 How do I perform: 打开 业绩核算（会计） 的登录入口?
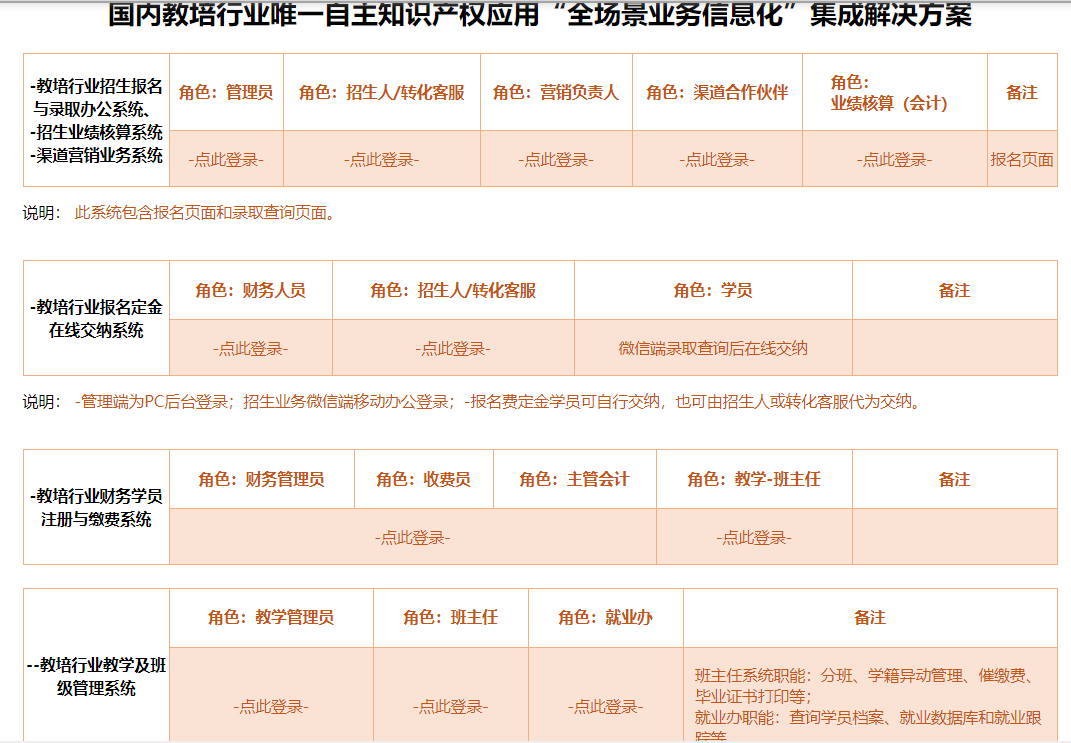[893, 158]
